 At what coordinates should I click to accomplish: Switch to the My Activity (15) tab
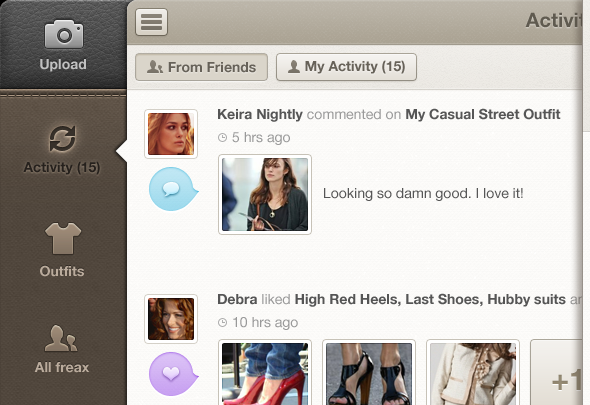click(346, 67)
